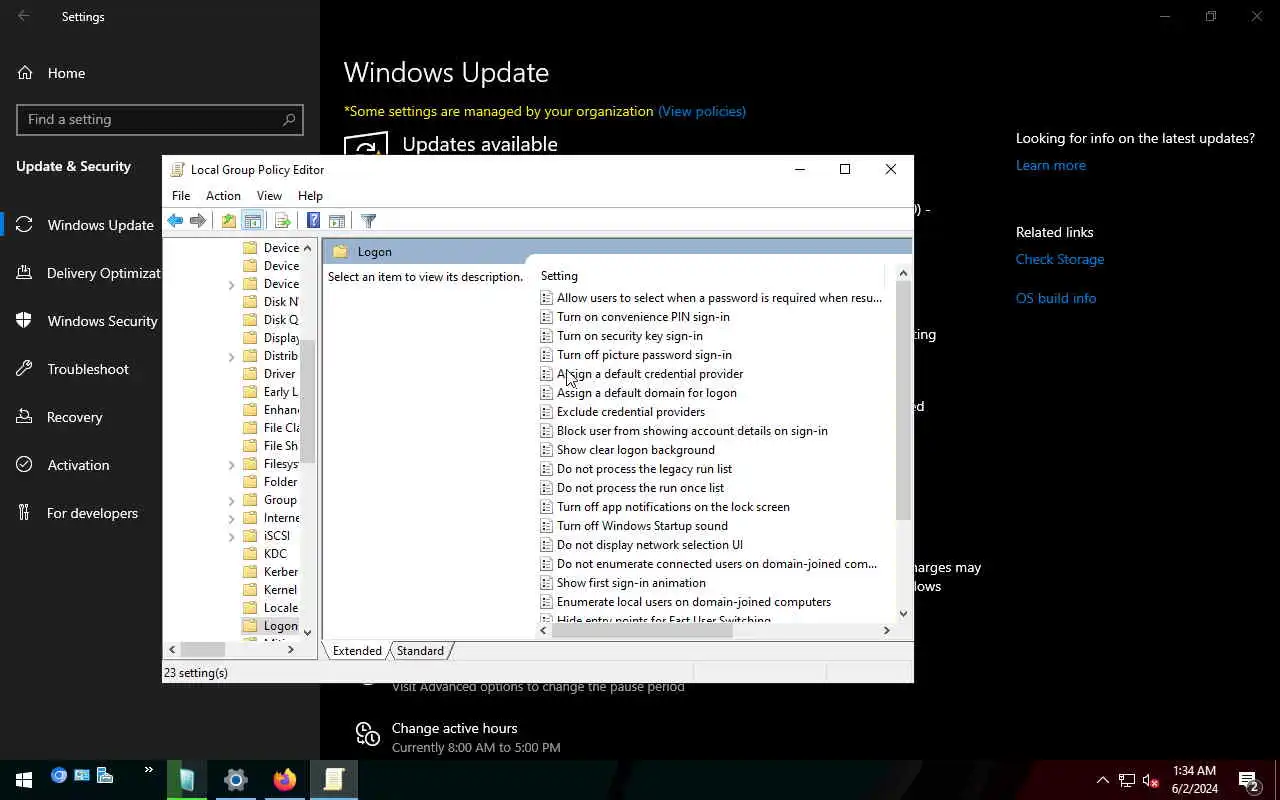1280x800 pixels.
Task: Click the Filter funnel toolbar icon
Action: point(368,221)
